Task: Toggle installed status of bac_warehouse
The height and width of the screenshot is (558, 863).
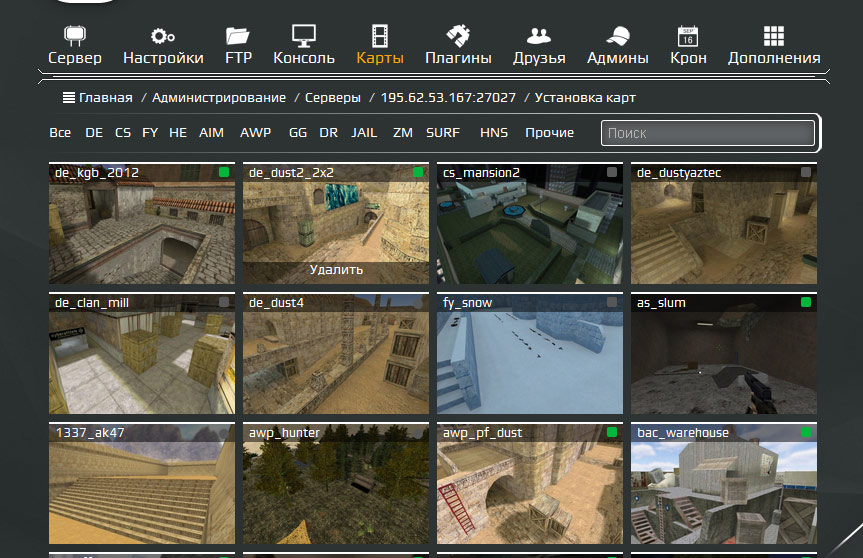Action: pyautogui.click(x=806, y=432)
